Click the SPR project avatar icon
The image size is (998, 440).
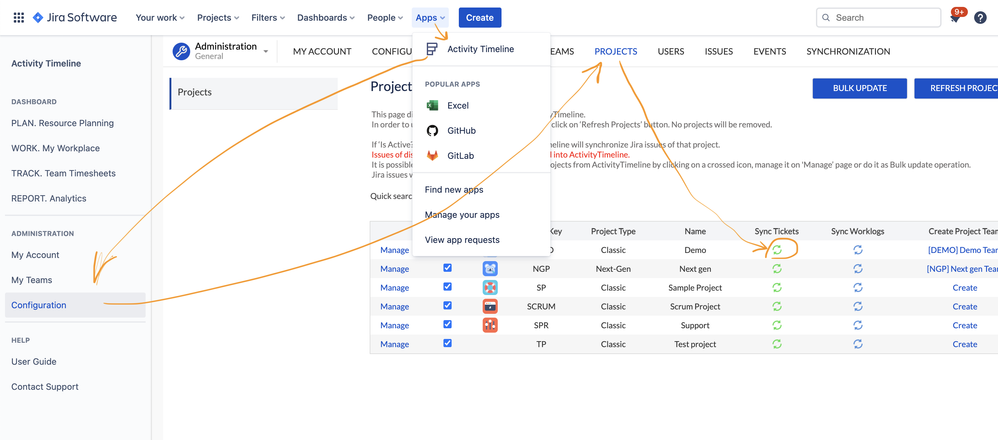(490, 325)
